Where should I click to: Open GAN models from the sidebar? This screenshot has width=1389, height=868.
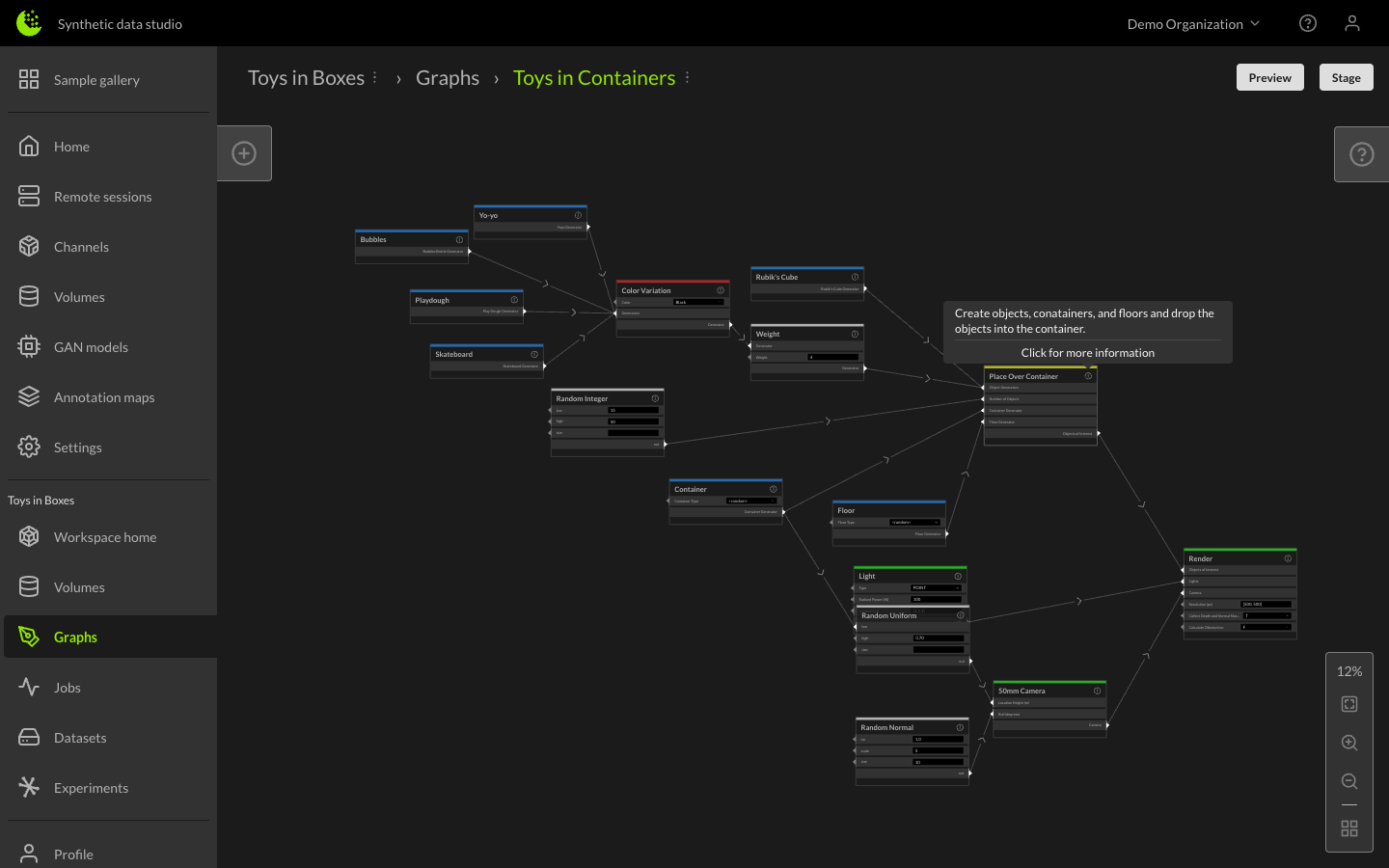[93, 346]
